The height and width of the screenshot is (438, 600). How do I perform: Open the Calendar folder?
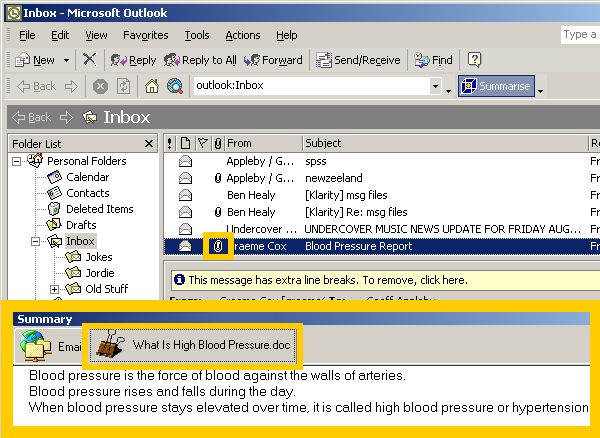[88, 177]
